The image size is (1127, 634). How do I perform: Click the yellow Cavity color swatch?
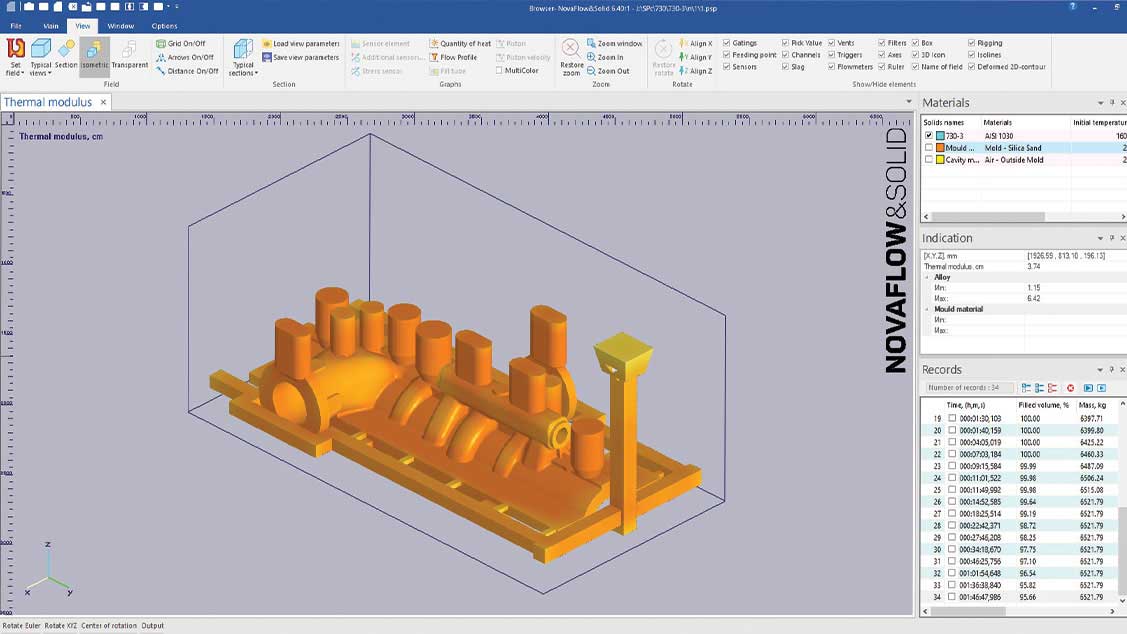[939, 160]
